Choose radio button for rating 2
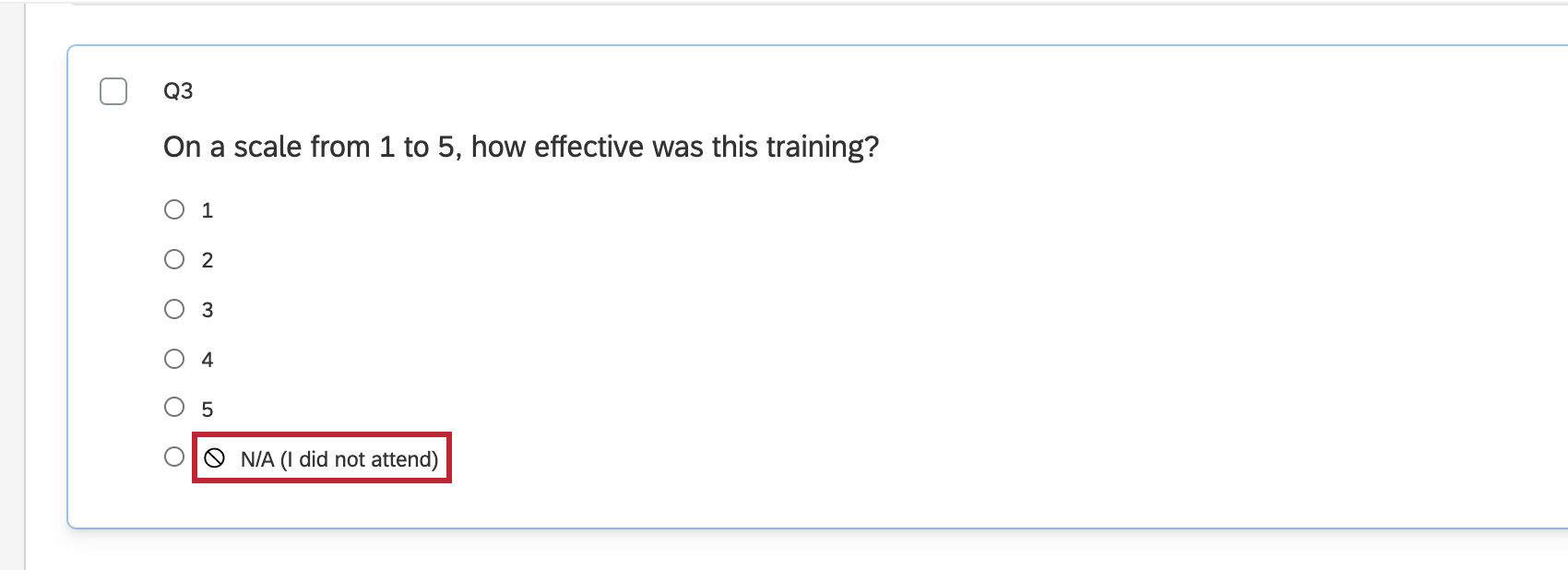1568x570 pixels. [174, 259]
